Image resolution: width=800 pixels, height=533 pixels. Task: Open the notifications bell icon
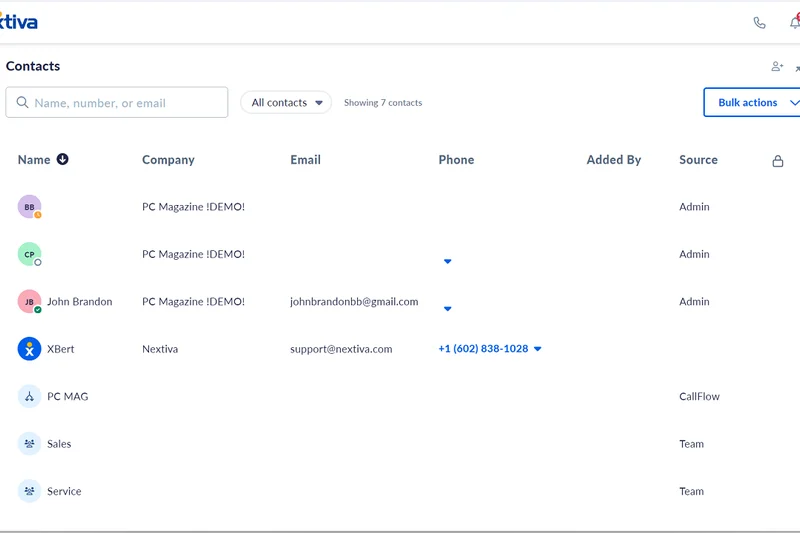point(794,23)
